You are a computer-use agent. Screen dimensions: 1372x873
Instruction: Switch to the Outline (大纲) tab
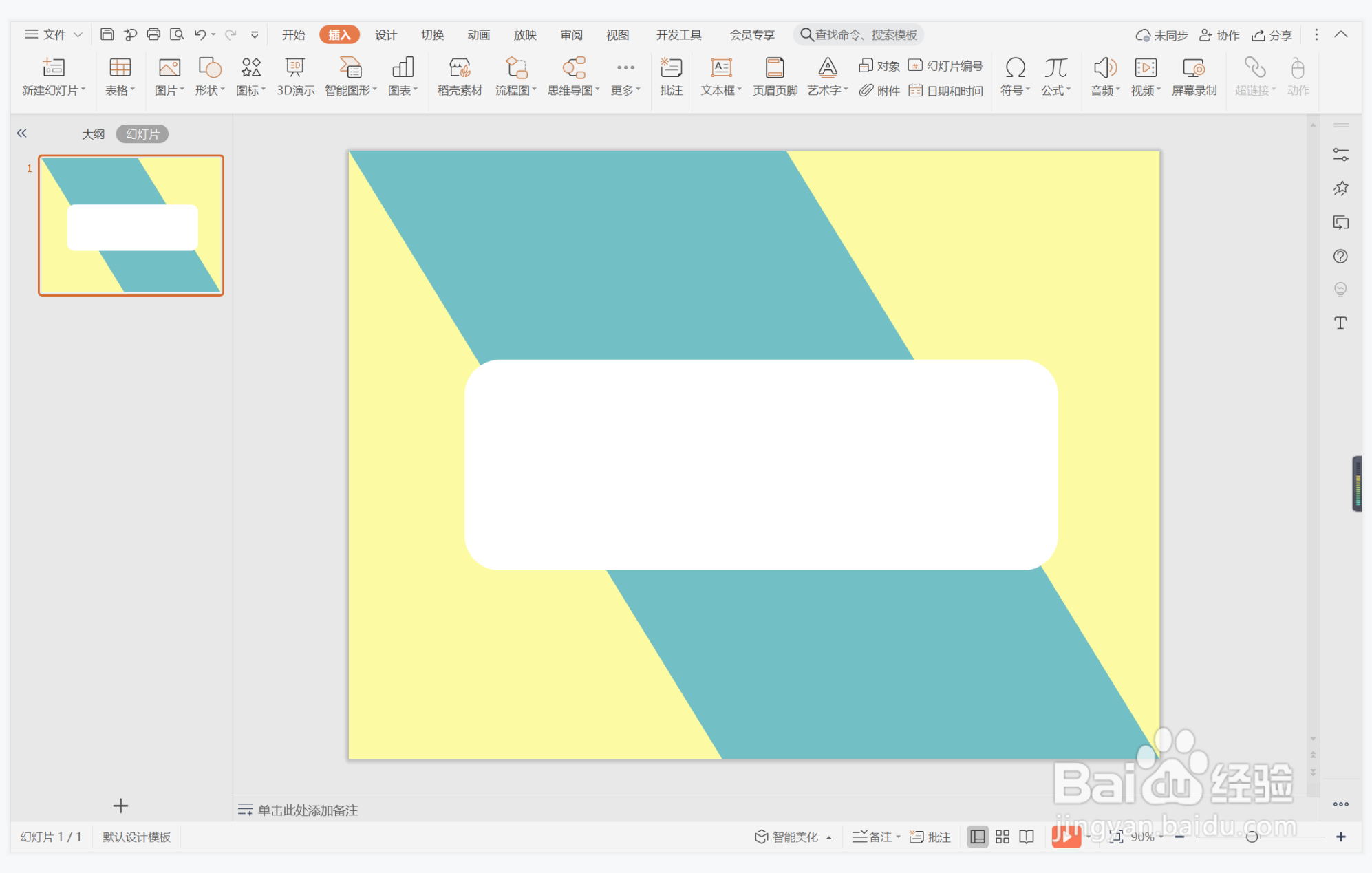coord(94,134)
